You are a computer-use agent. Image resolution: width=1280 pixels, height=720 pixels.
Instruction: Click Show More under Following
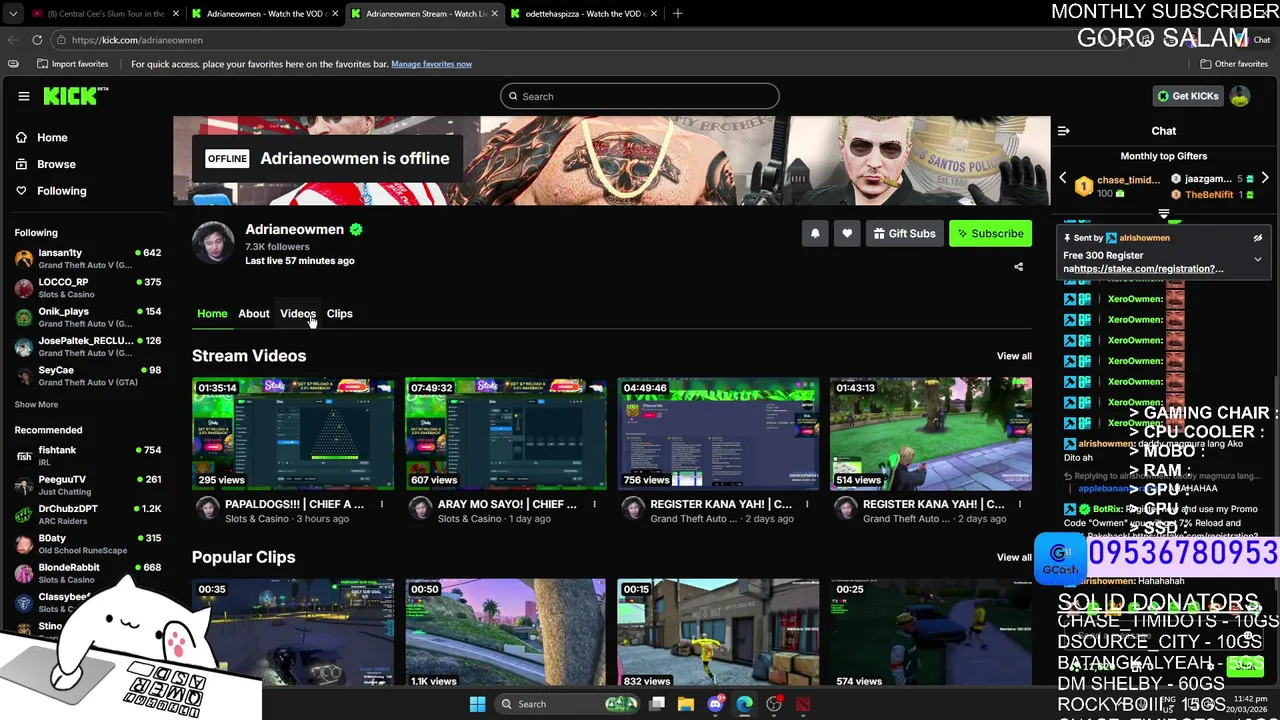(36, 405)
